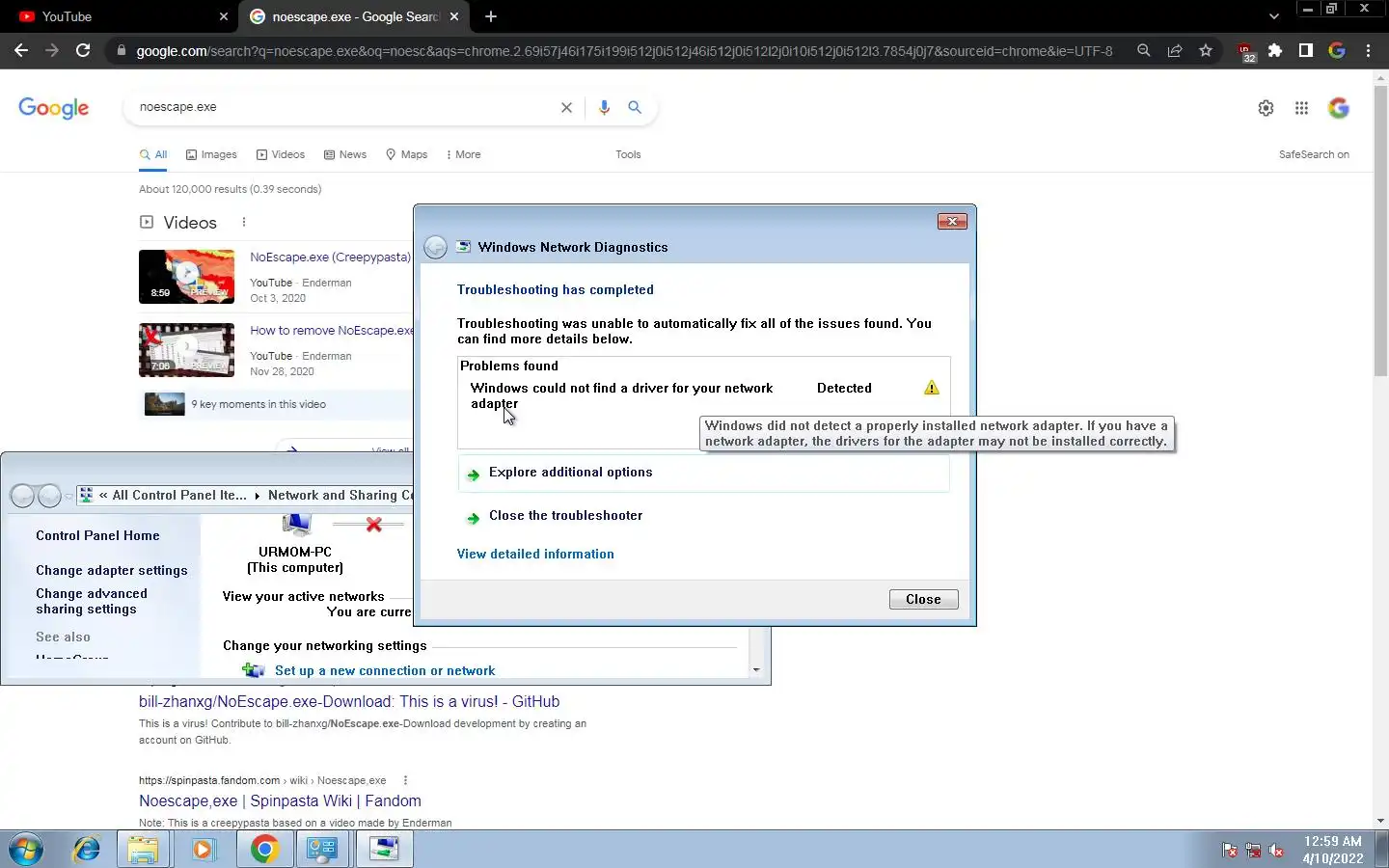Open Chrome zoom indicator icon
The image size is (1389, 868).
coord(1144,50)
